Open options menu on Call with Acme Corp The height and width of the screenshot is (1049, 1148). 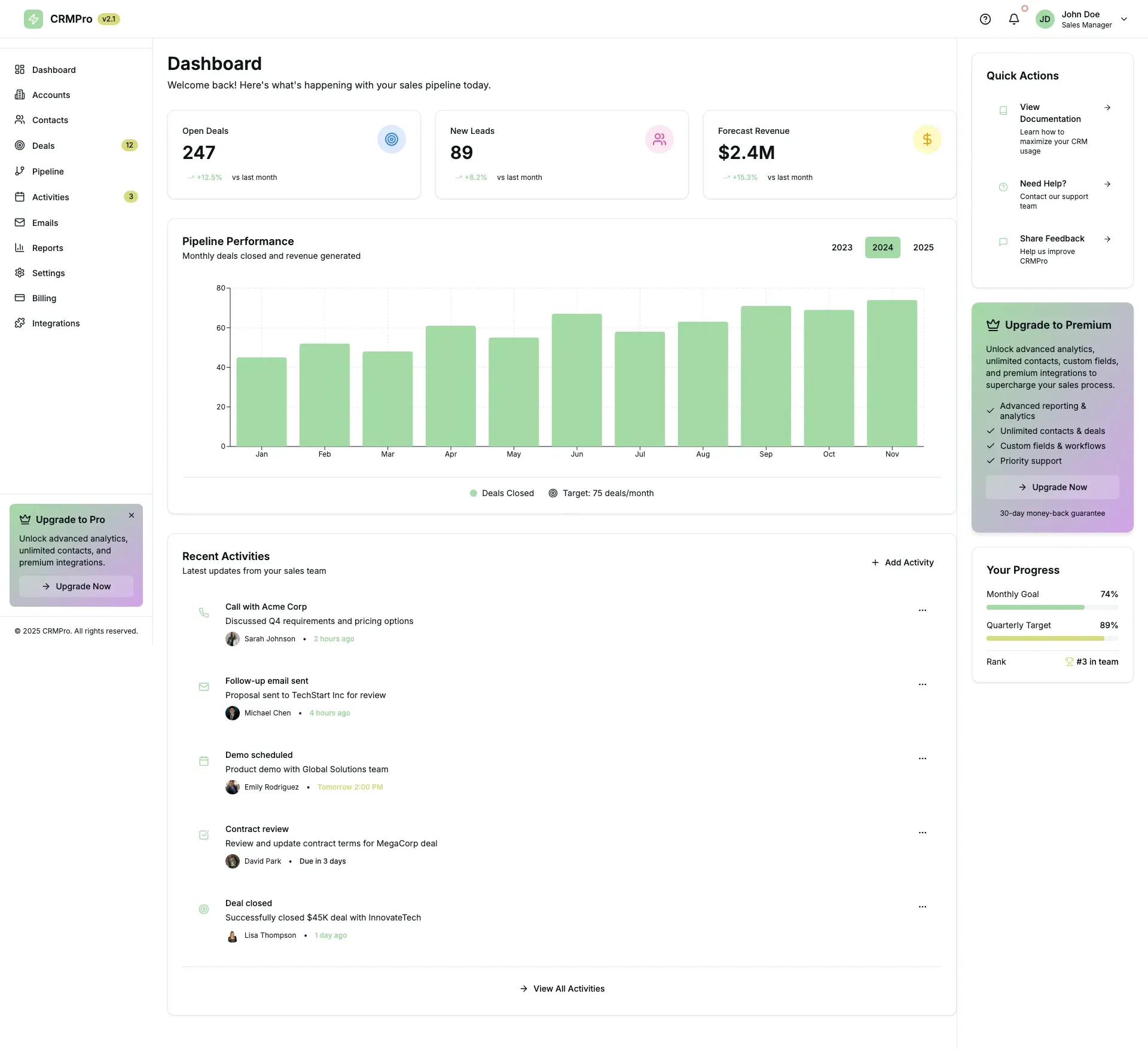click(x=922, y=610)
